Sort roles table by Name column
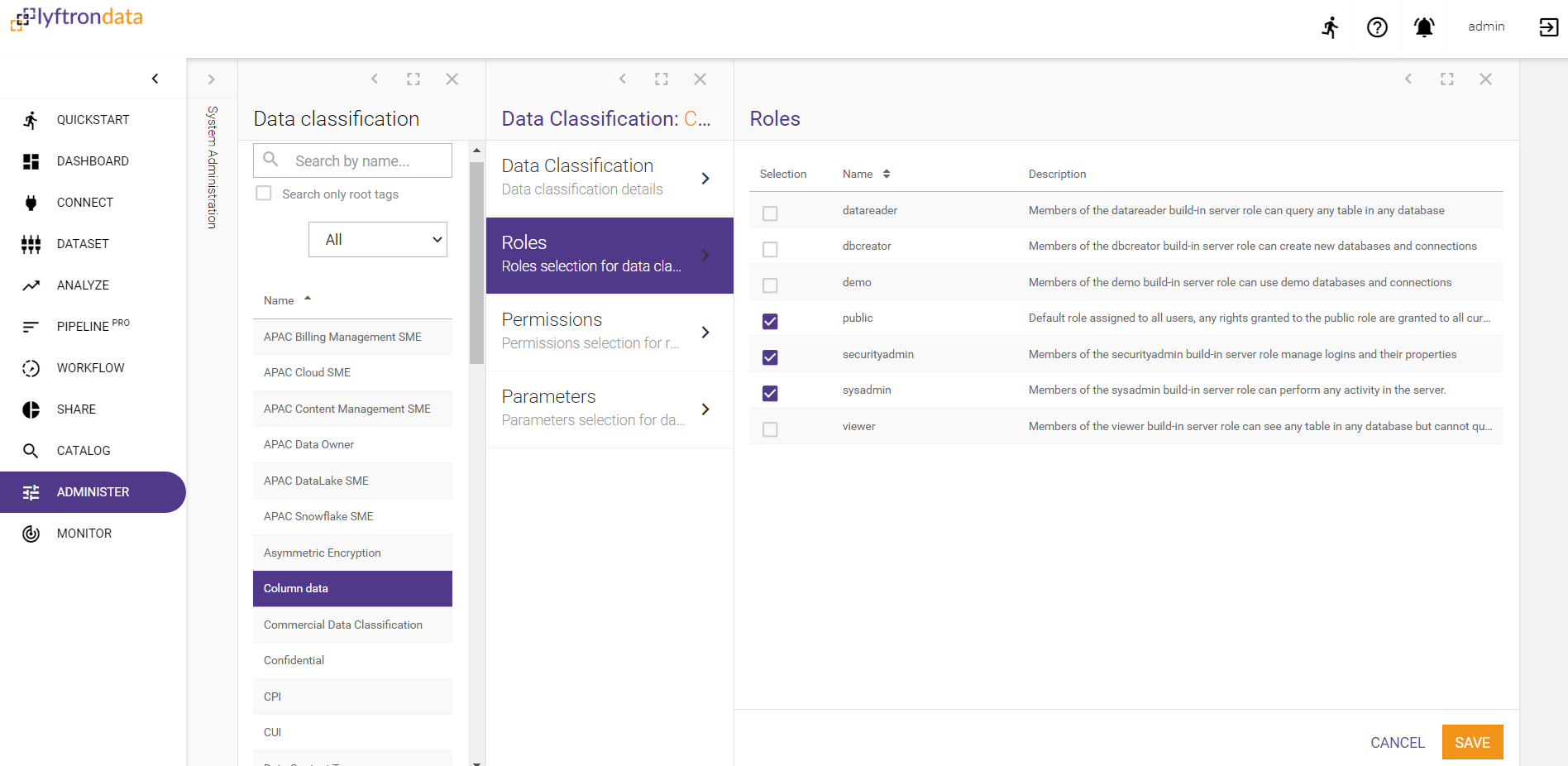This screenshot has height=766, width=1568. click(x=866, y=174)
